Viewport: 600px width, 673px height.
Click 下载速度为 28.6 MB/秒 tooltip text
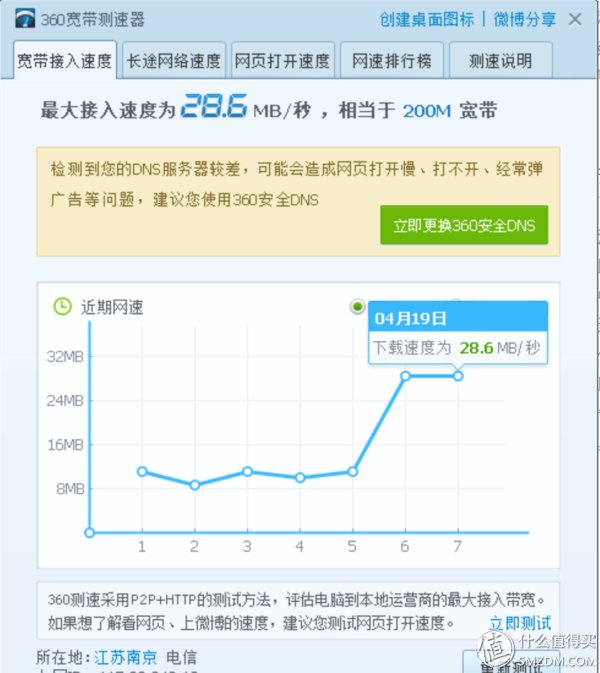[456, 347]
